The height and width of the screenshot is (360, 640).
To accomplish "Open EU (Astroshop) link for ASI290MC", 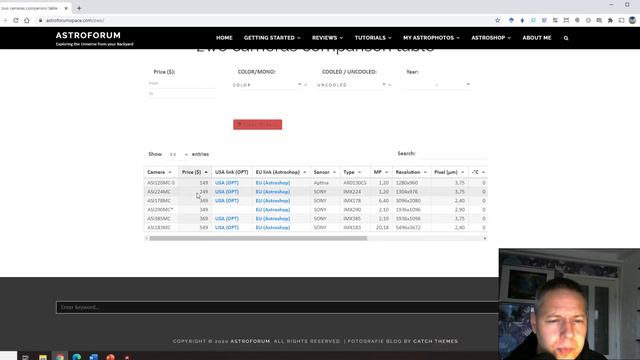I will [273, 210].
